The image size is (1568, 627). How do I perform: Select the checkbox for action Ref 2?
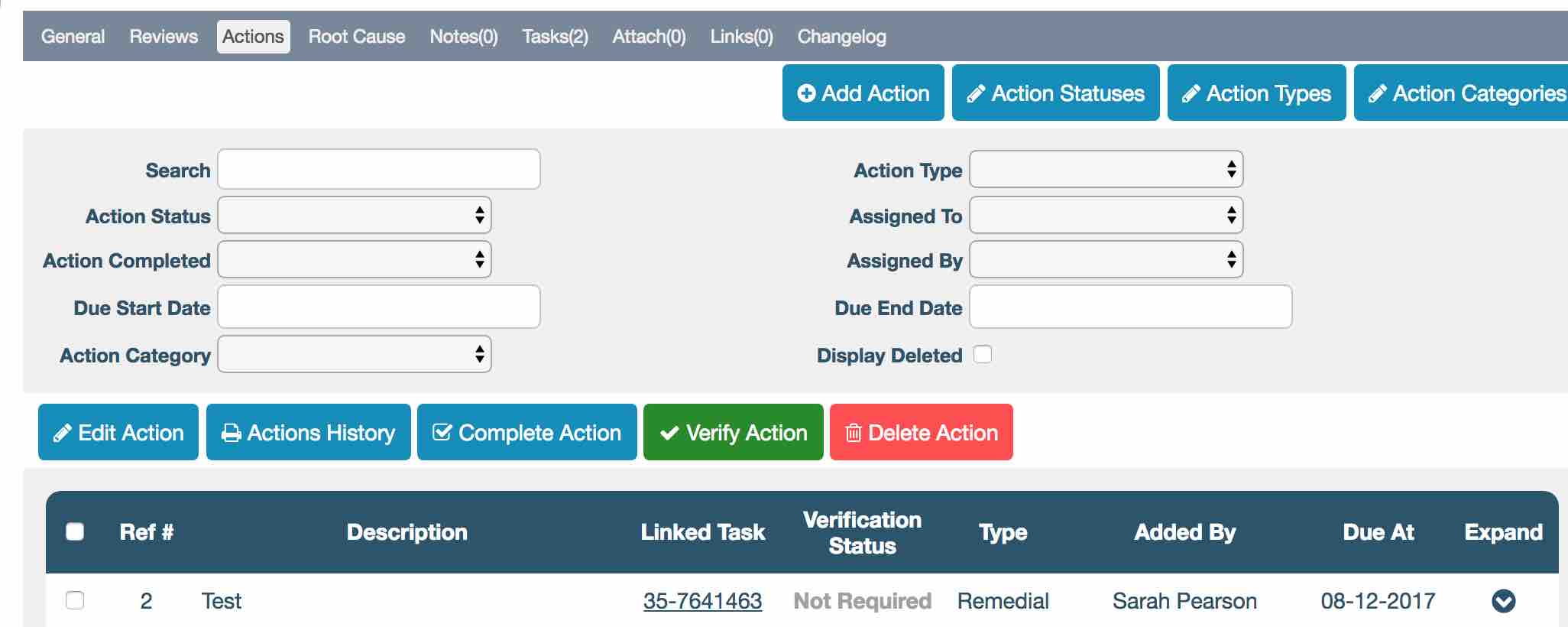click(75, 600)
